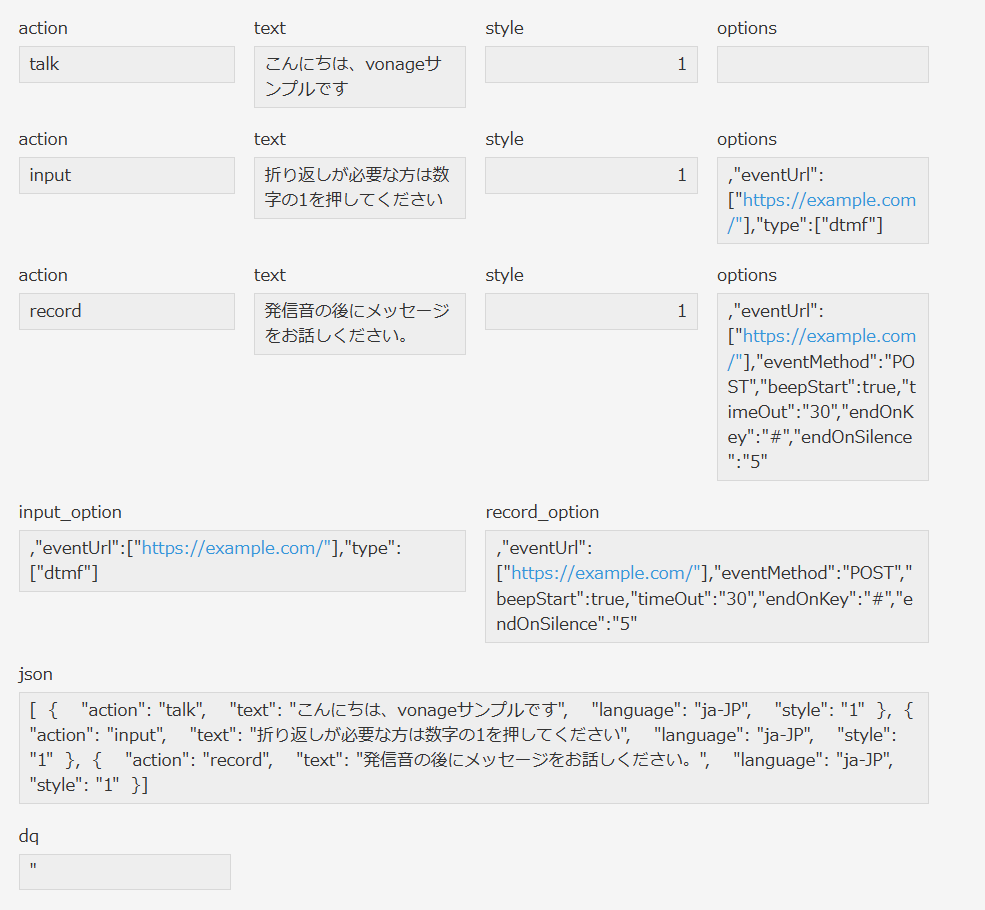Click the empty options field on the talk row
Viewport: 985px width, 910px height.
point(822,64)
